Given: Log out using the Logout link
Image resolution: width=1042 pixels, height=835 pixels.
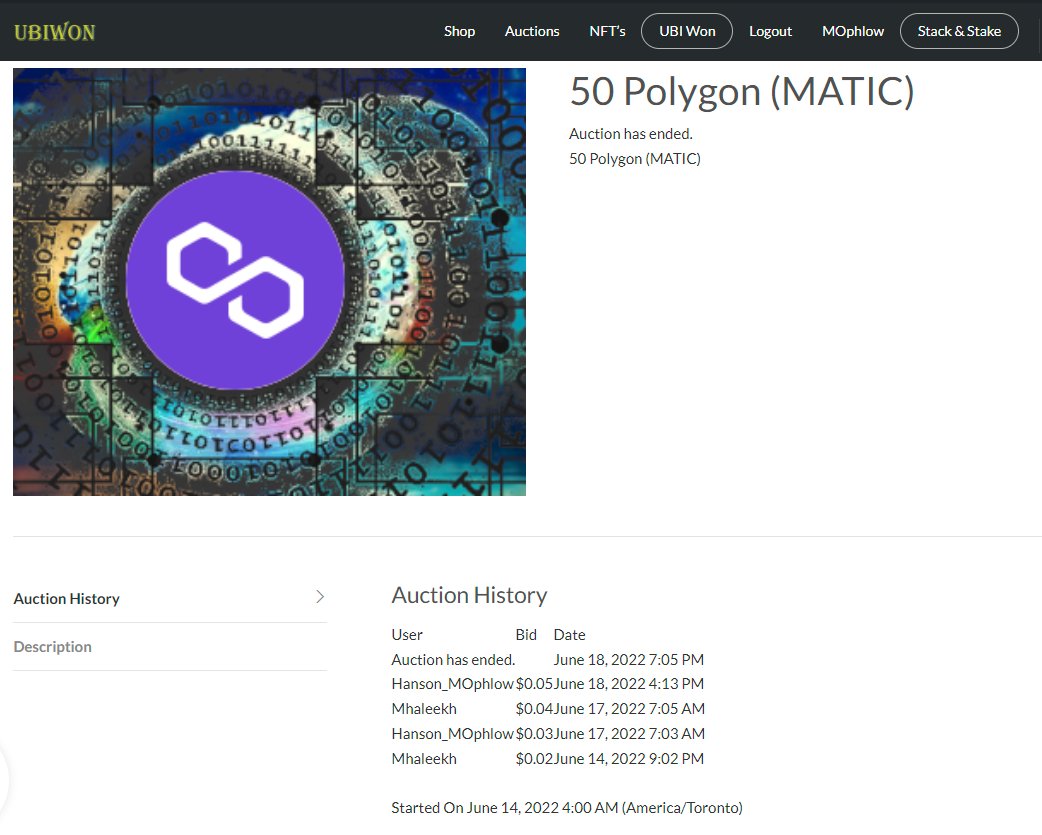Looking at the screenshot, I should click(x=770, y=31).
